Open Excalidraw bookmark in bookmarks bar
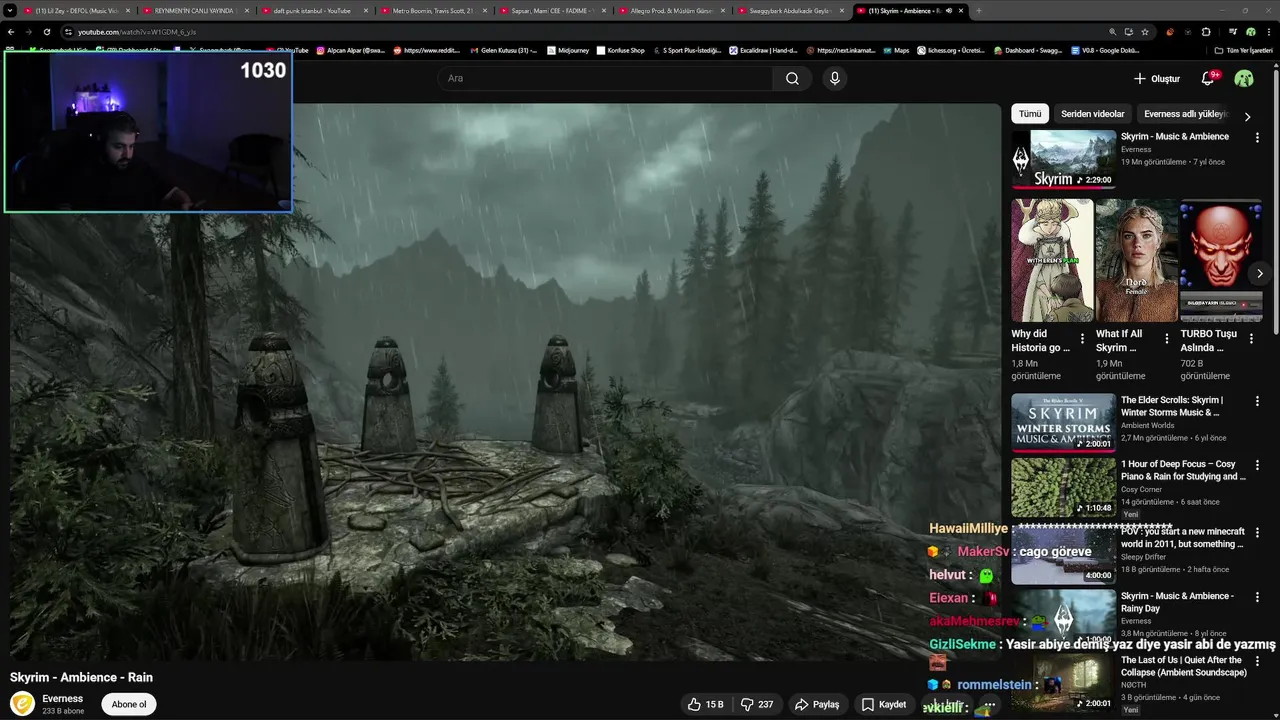The image size is (1280, 720). (x=763, y=50)
